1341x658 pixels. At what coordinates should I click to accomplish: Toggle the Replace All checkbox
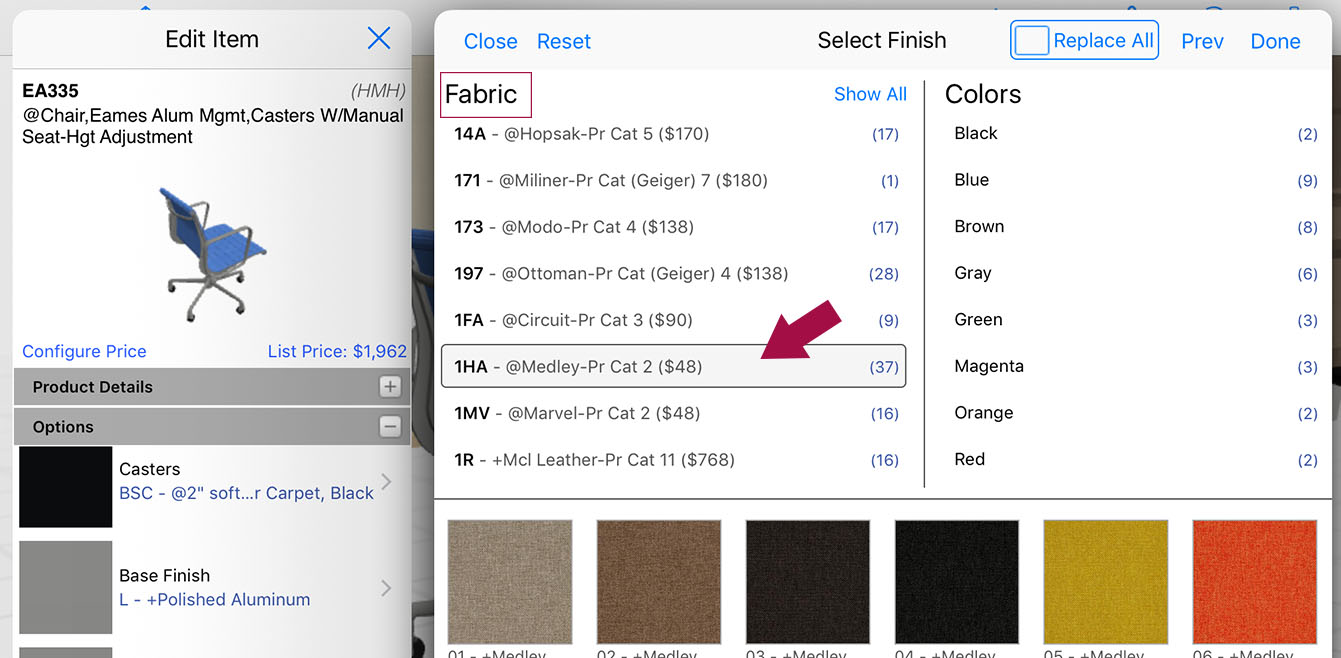coord(1031,41)
